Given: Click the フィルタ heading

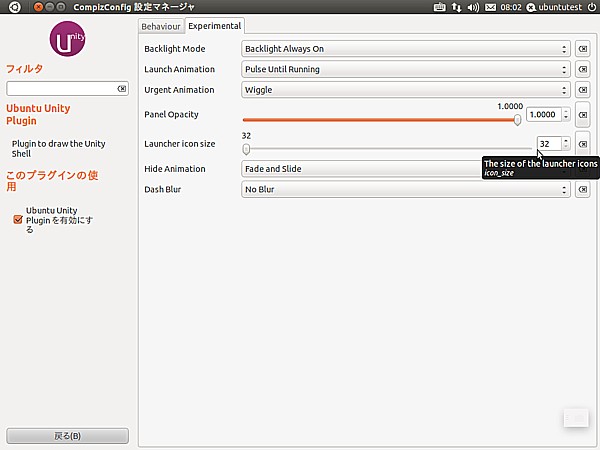Looking at the screenshot, I should [x=24, y=69].
